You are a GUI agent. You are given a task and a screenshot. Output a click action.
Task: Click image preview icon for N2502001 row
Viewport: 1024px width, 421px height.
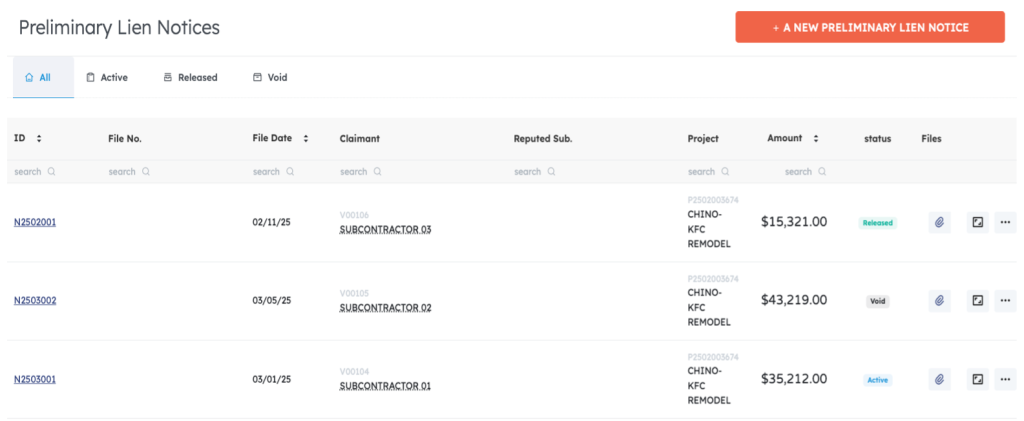coord(977,222)
